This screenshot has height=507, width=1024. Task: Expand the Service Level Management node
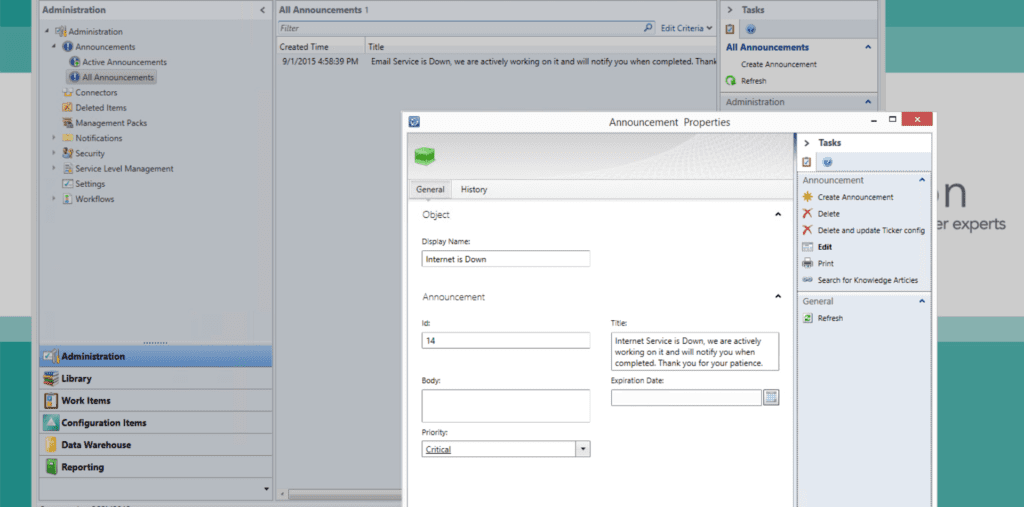click(x=54, y=169)
